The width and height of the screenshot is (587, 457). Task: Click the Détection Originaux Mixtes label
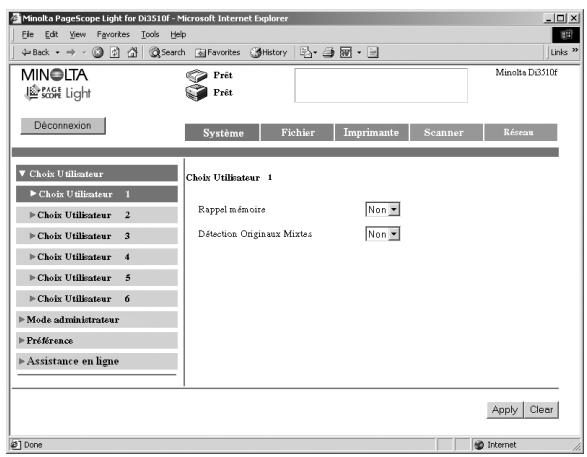pos(255,234)
